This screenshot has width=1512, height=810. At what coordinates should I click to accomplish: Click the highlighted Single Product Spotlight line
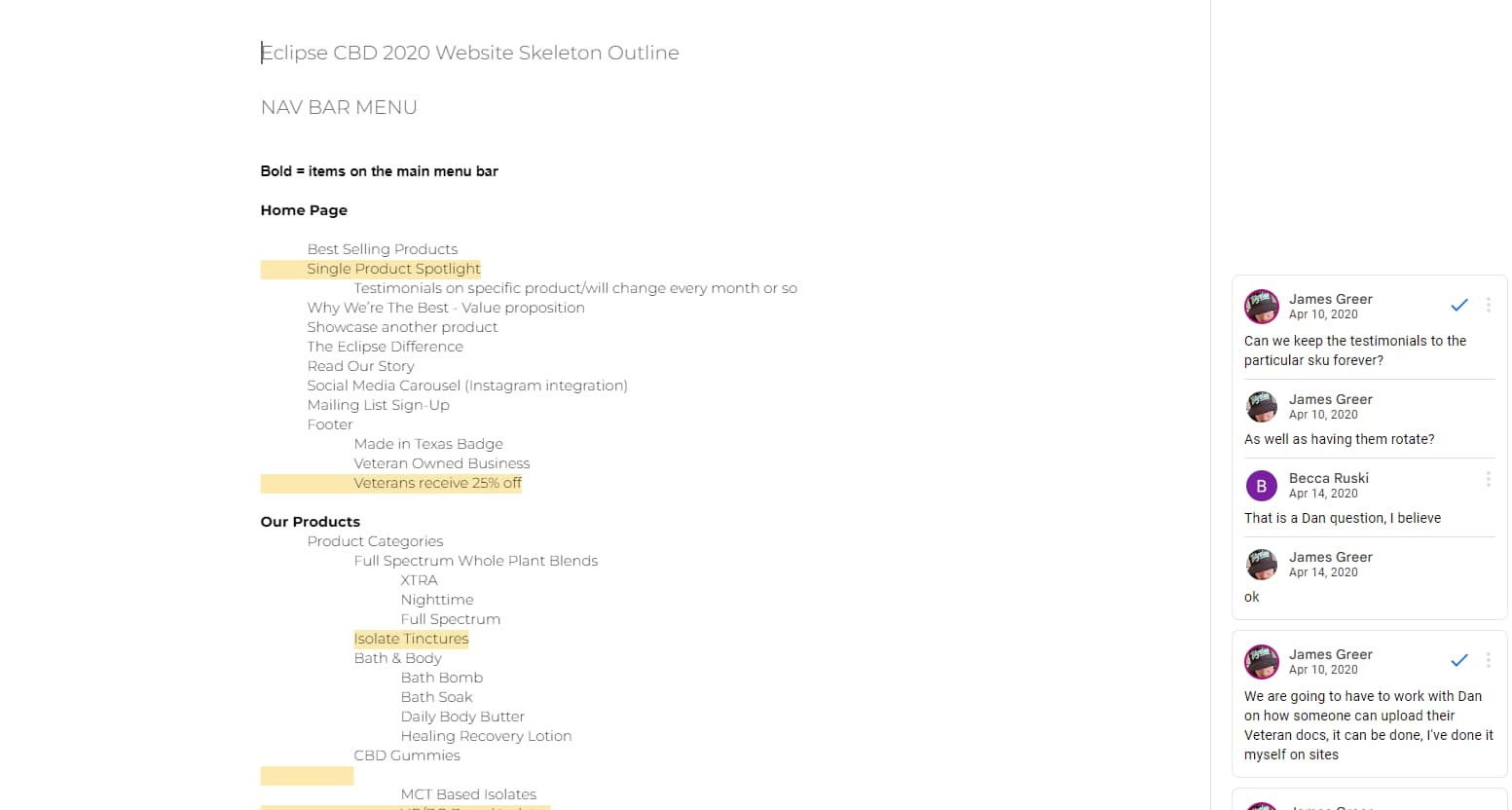393,269
